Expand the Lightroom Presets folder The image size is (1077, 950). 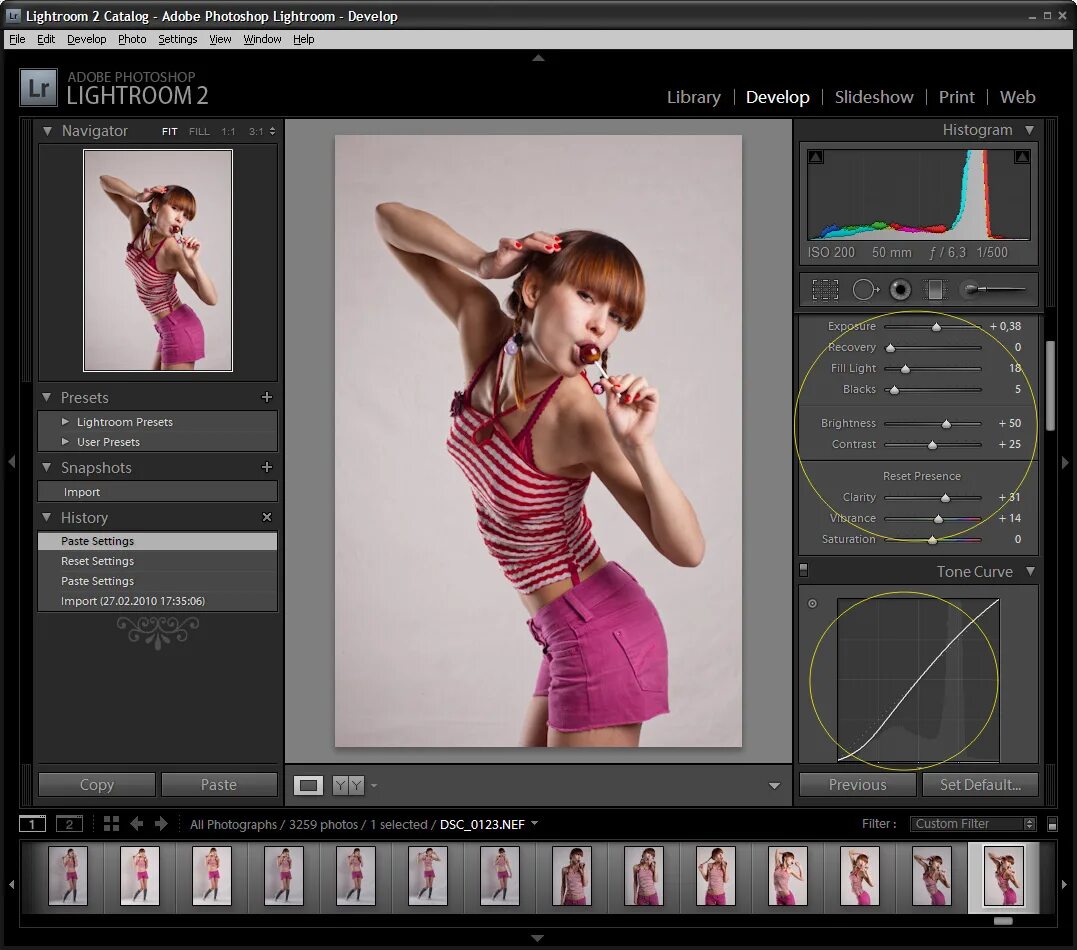(x=66, y=422)
